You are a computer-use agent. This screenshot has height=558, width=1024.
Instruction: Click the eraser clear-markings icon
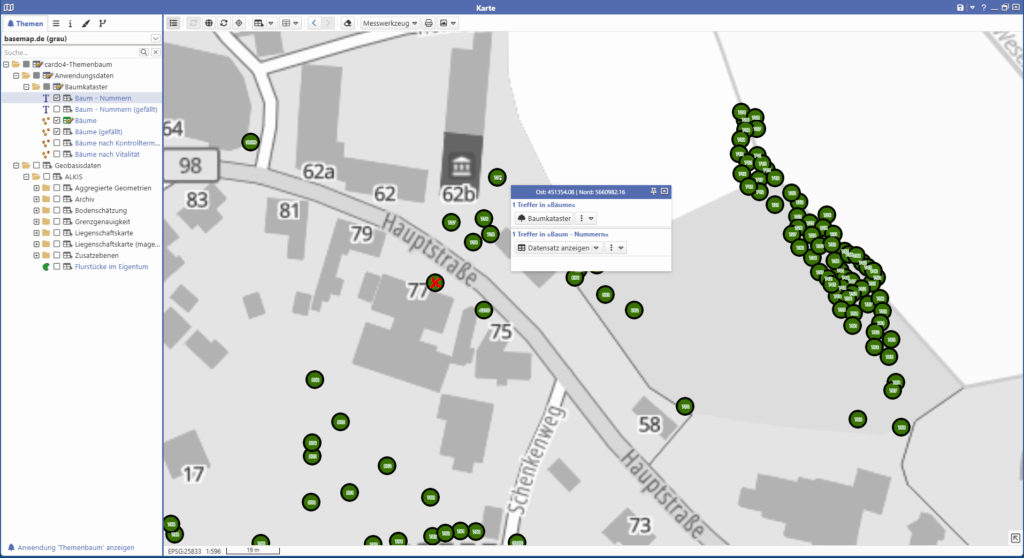[347, 22]
